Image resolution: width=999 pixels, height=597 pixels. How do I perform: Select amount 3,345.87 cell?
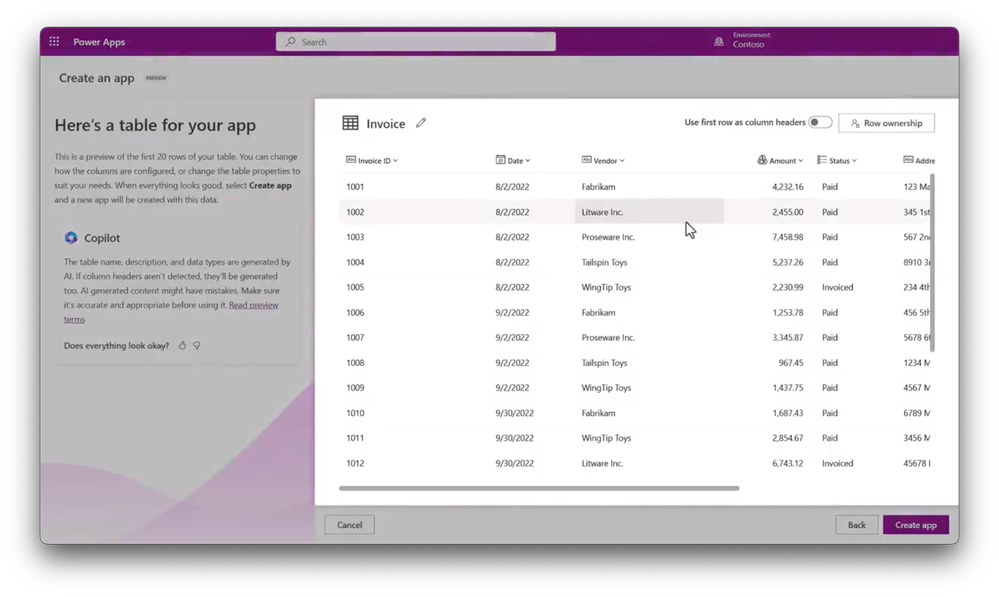pyautogui.click(x=787, y=338)
